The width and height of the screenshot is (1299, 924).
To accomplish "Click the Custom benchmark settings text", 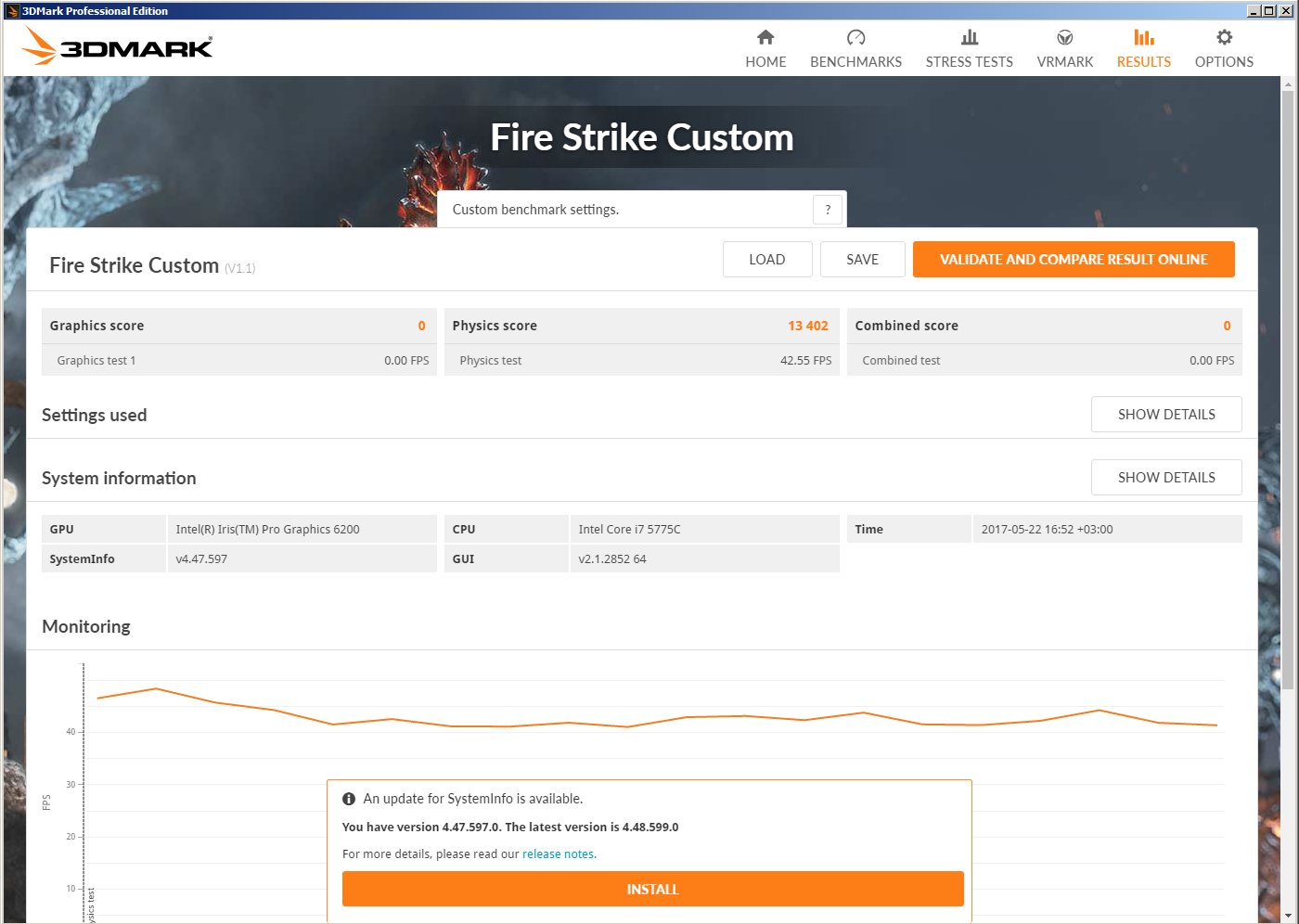I will tap(535, 210).
